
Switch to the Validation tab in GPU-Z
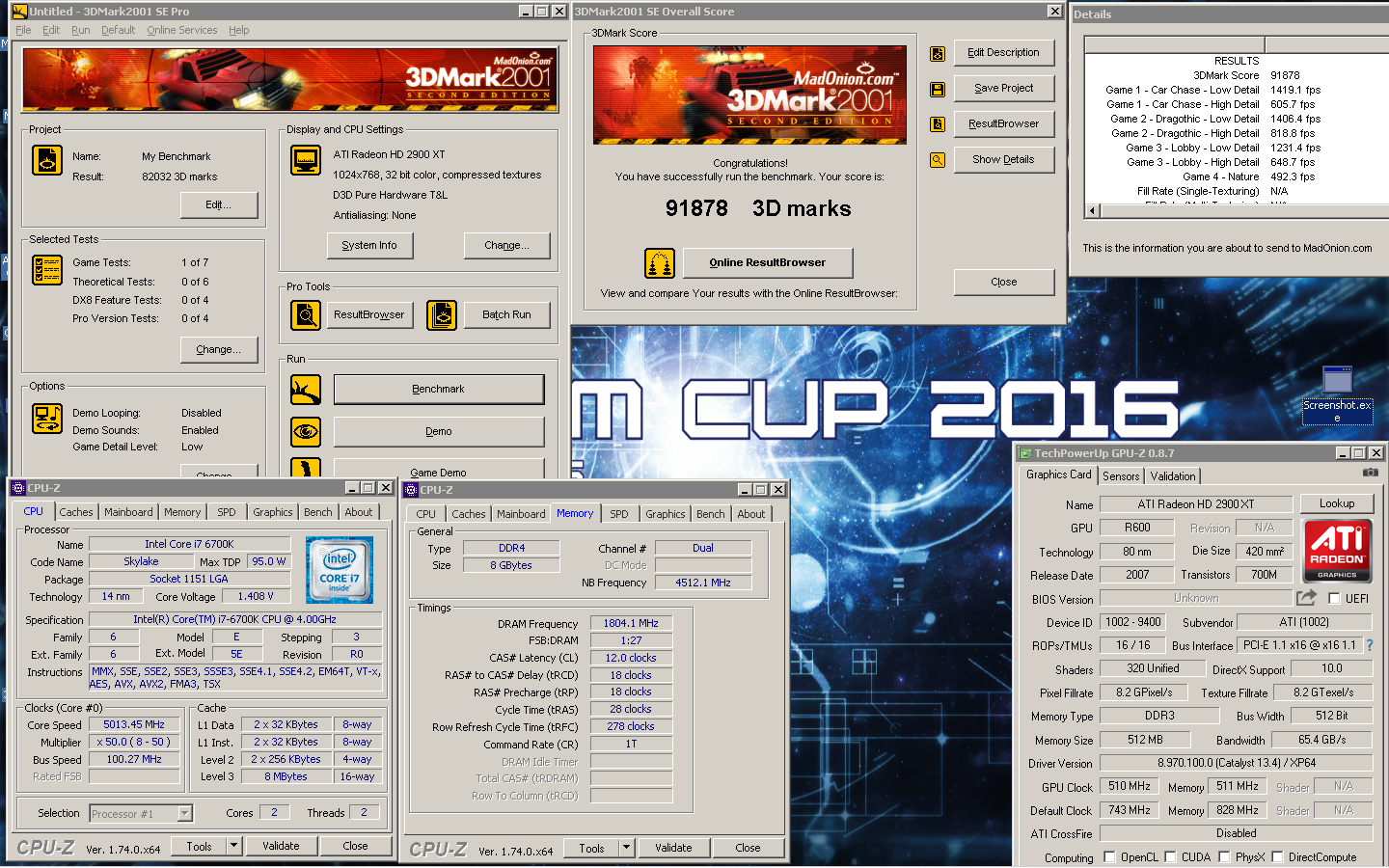(1173, 475)
